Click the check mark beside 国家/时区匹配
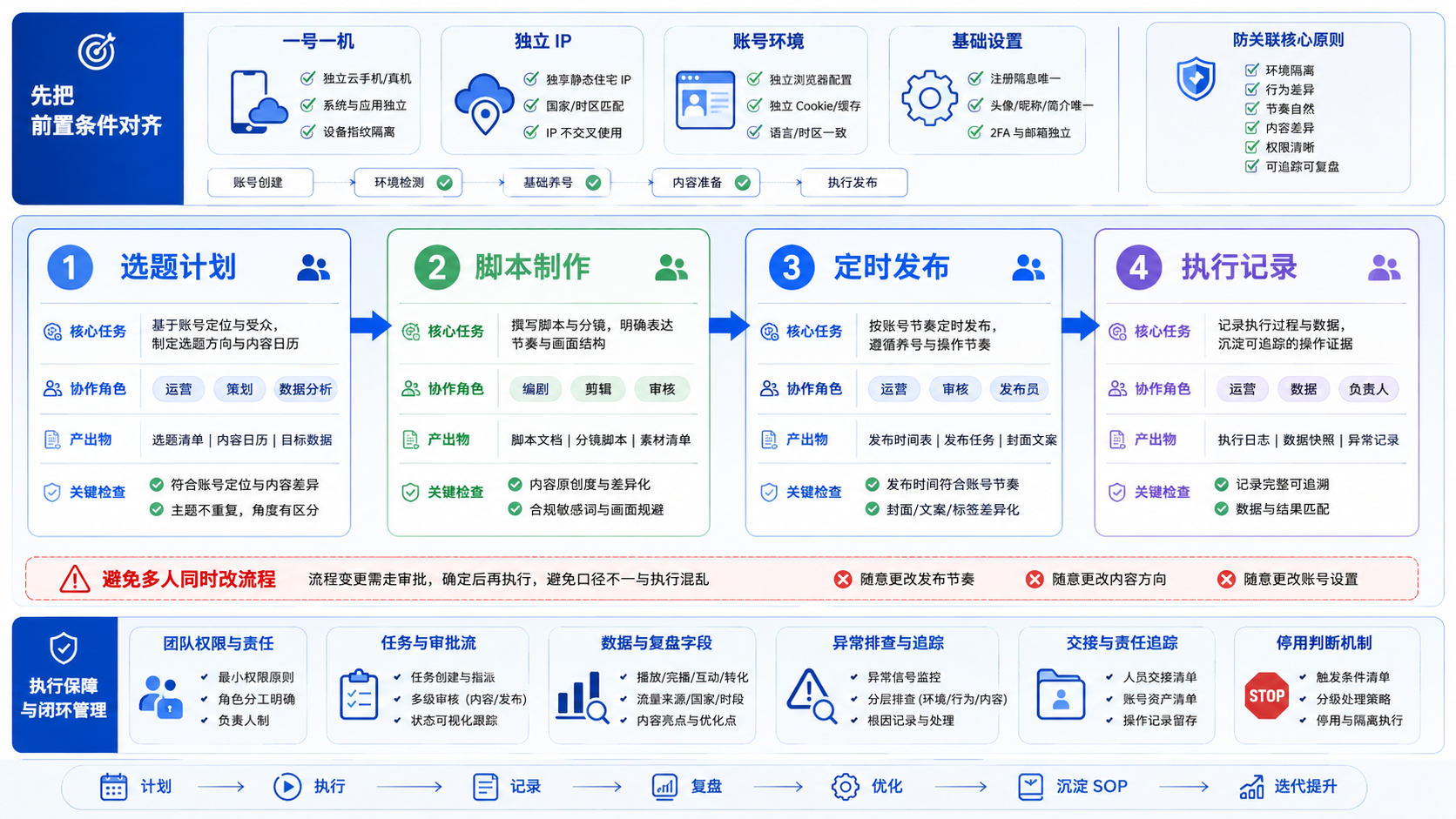 pyautogui.click(x=530, y=105)
